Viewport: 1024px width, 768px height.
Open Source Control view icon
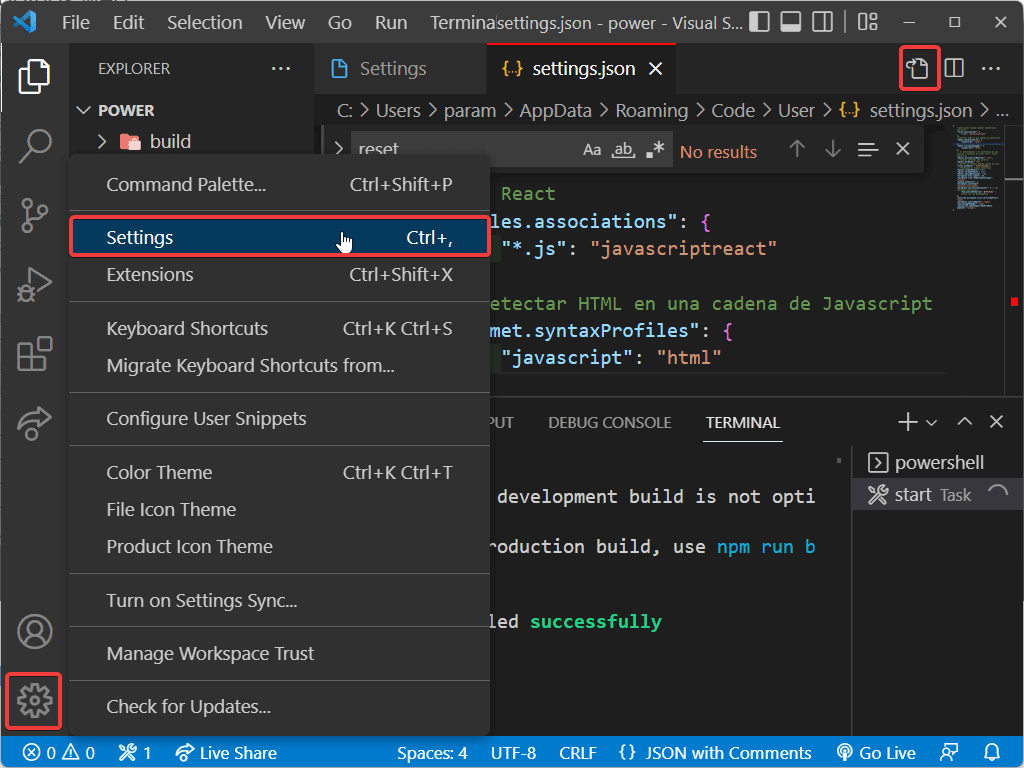35,216
